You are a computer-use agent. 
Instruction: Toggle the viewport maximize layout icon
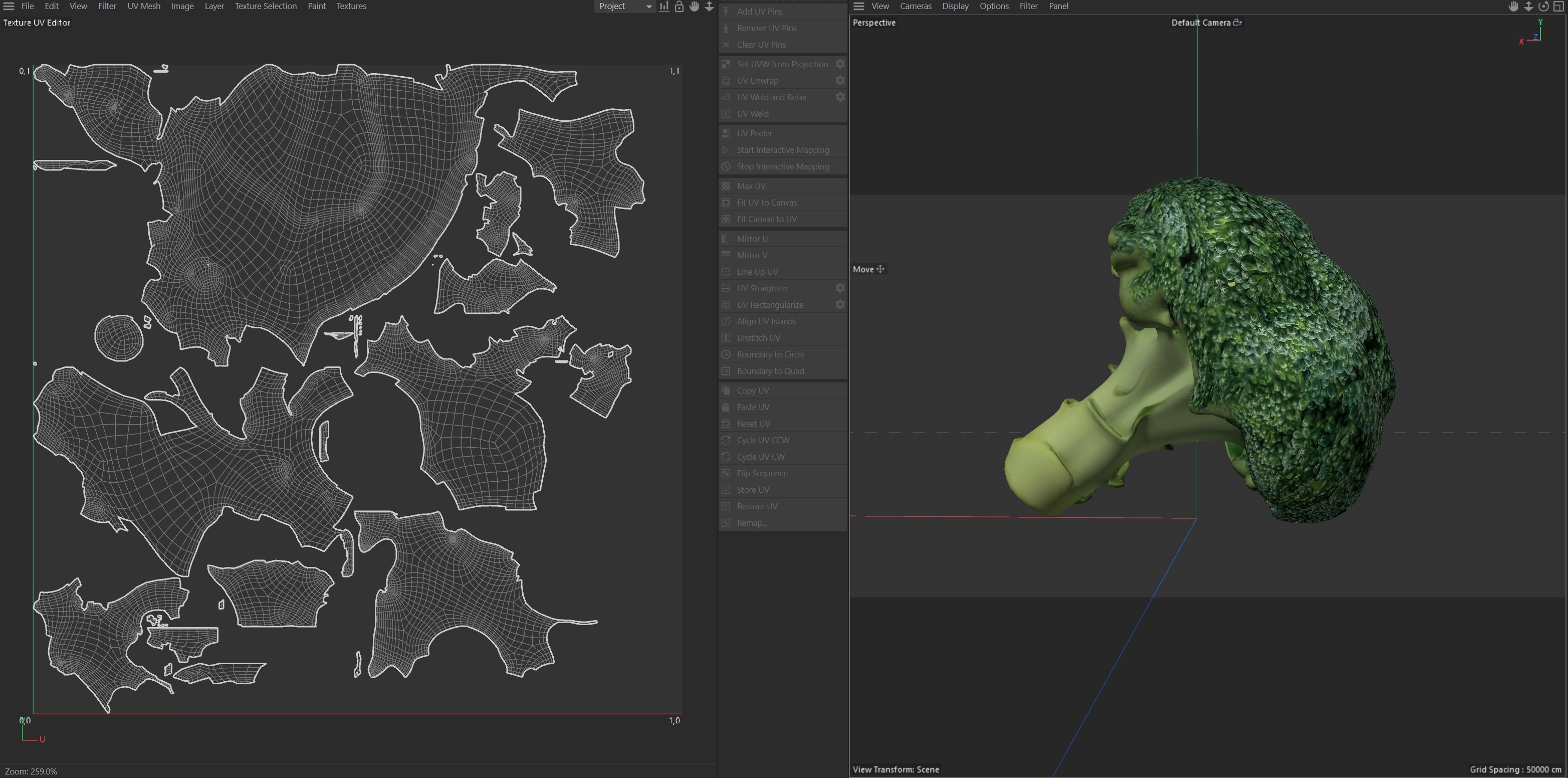click(1559, 6)
